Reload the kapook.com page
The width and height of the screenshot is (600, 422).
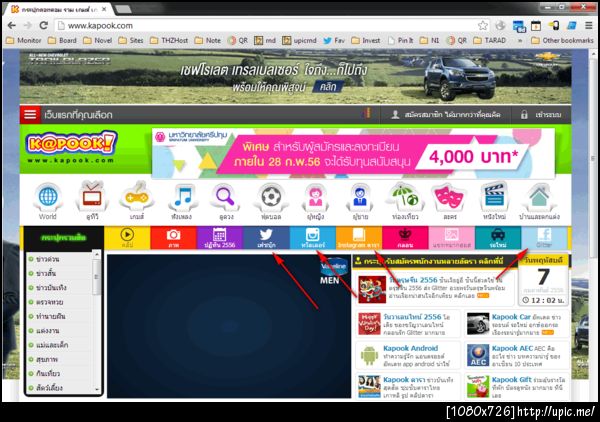point(44,26)
